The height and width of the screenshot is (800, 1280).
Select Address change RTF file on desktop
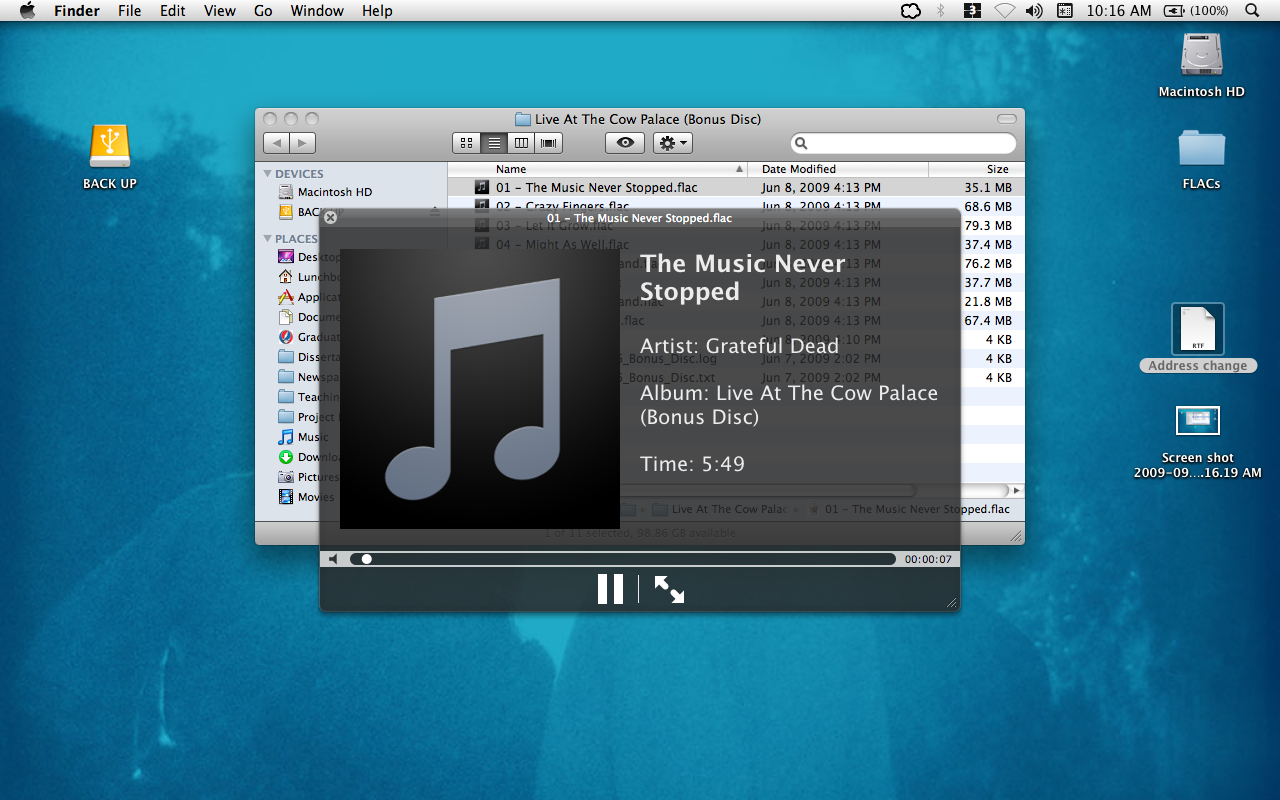click(1198, 338)
